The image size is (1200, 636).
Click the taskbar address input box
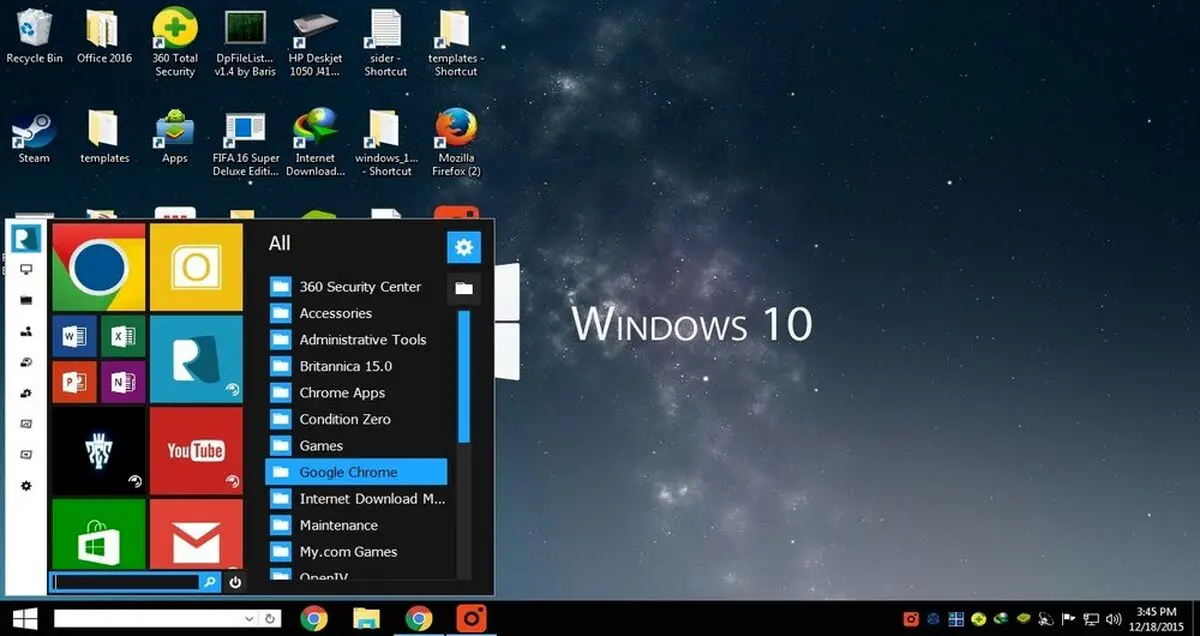150,618
